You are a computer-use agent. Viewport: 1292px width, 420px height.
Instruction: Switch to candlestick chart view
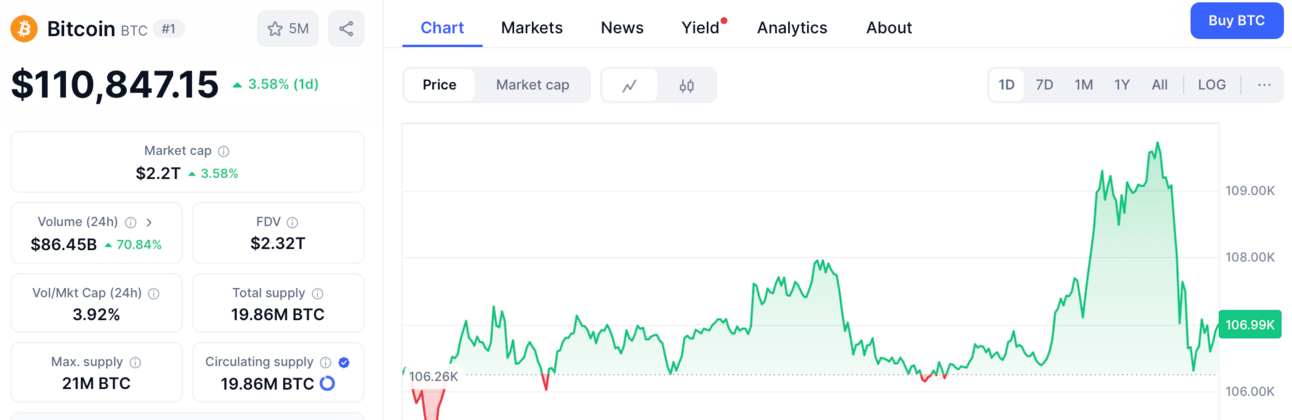pyautogui.click(x=686, y=85)
